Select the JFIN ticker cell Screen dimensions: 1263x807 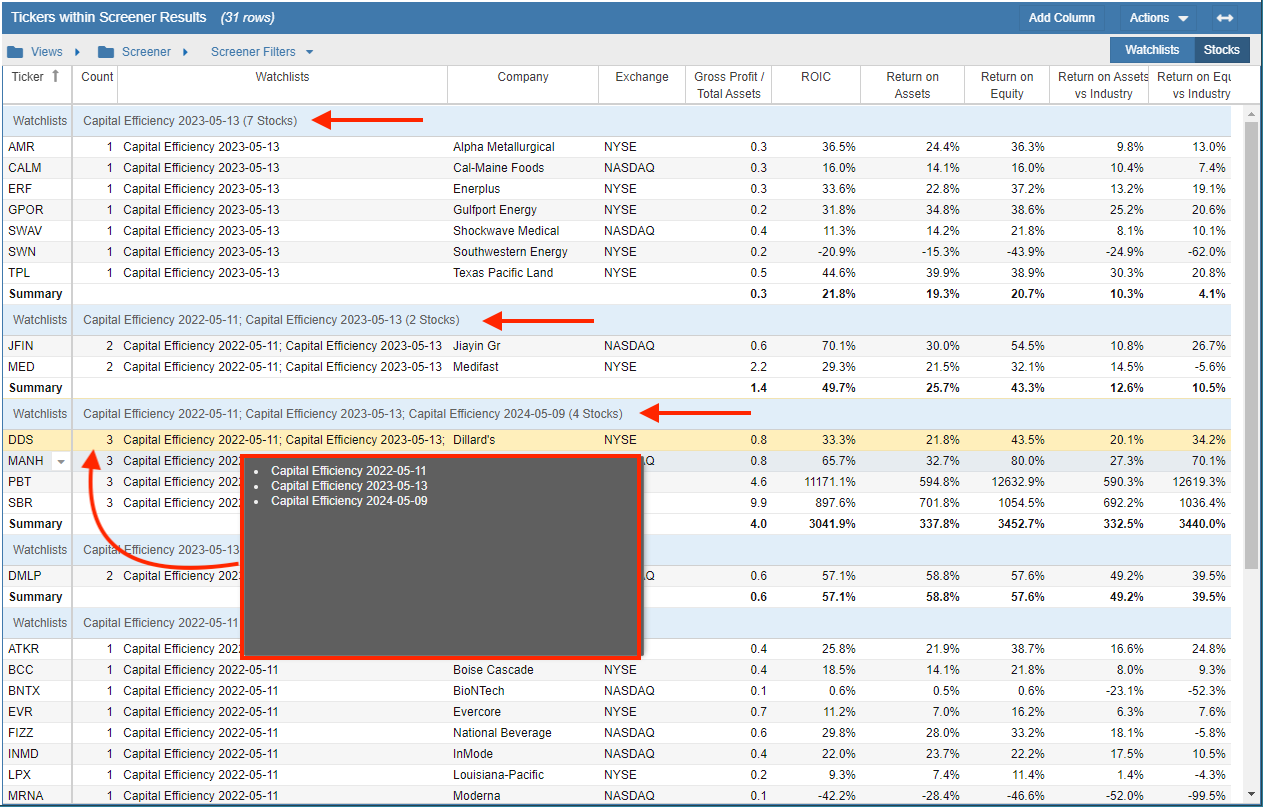[x=37, y=346]
